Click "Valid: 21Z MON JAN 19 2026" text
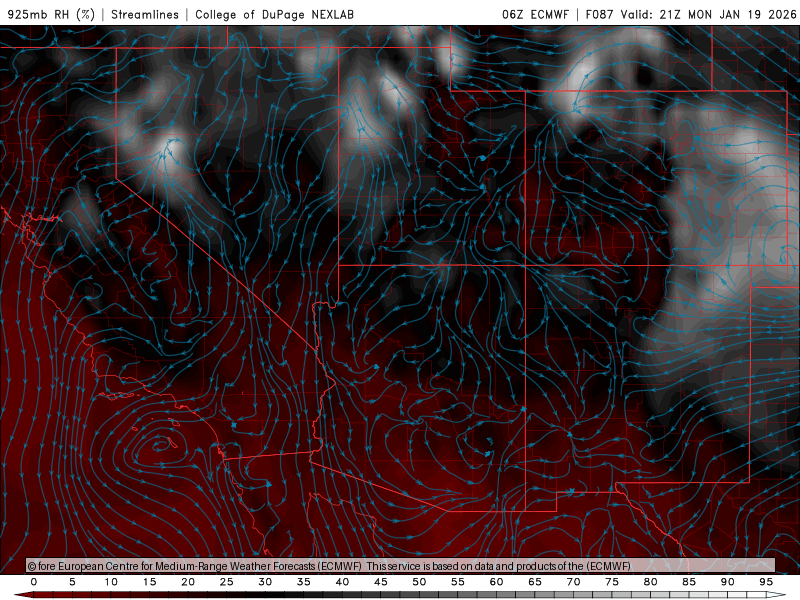The width and height of the screenshot is (800, 600). coord(708,14)
